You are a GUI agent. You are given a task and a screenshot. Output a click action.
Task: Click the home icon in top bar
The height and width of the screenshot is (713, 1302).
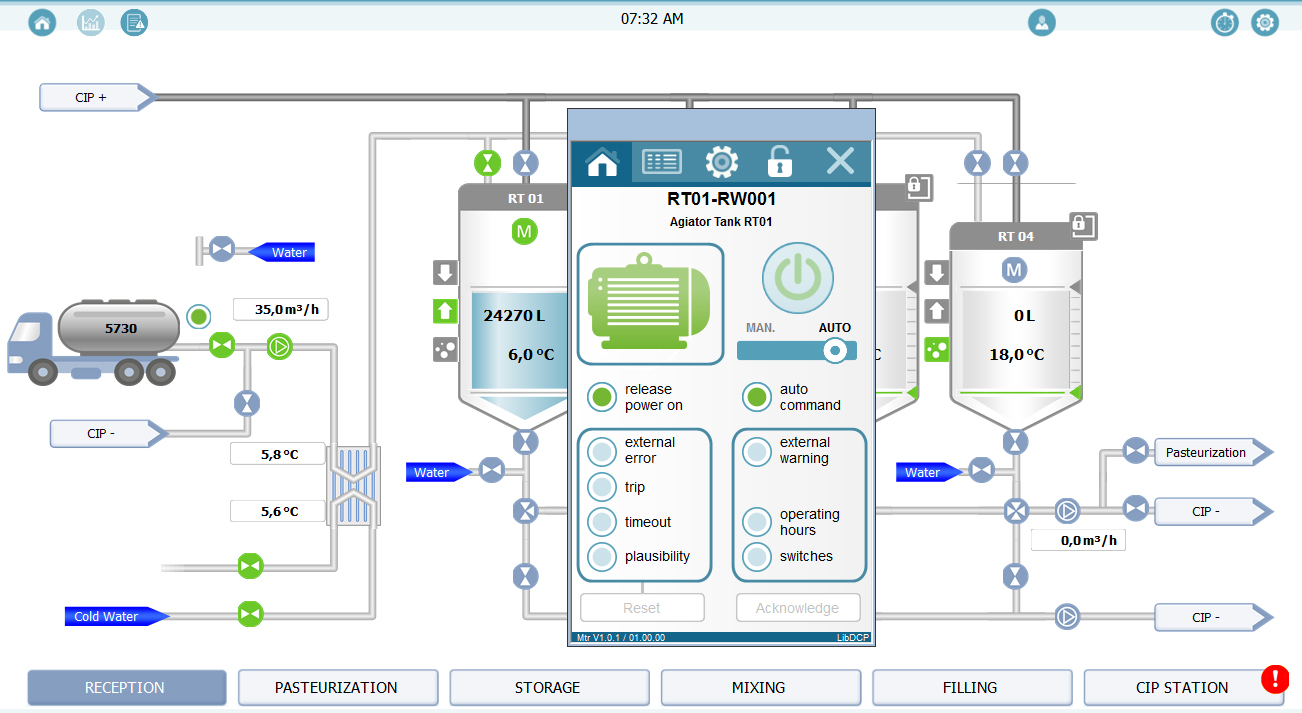[x=42, y=22]
